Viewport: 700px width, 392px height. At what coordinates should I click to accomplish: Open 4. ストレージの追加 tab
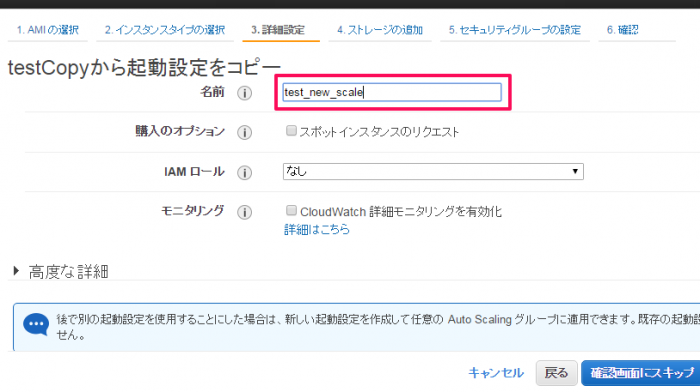point(380,30)
